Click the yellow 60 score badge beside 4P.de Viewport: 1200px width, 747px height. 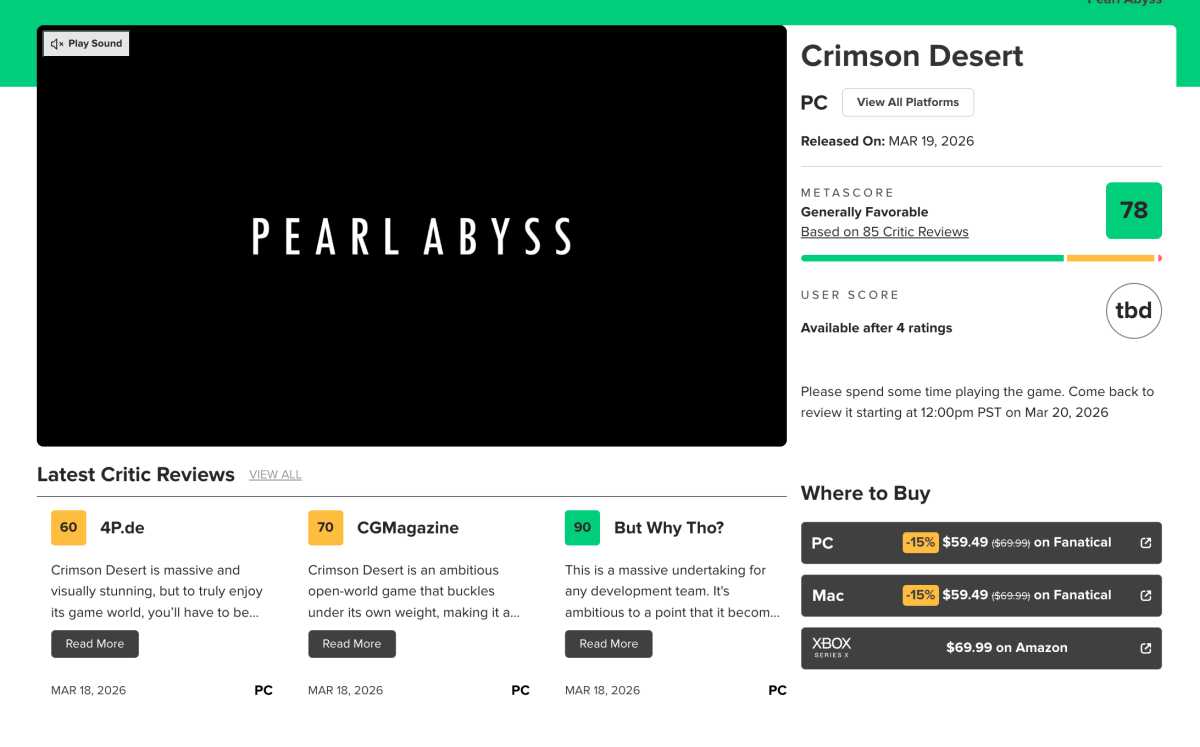(68, 527)
